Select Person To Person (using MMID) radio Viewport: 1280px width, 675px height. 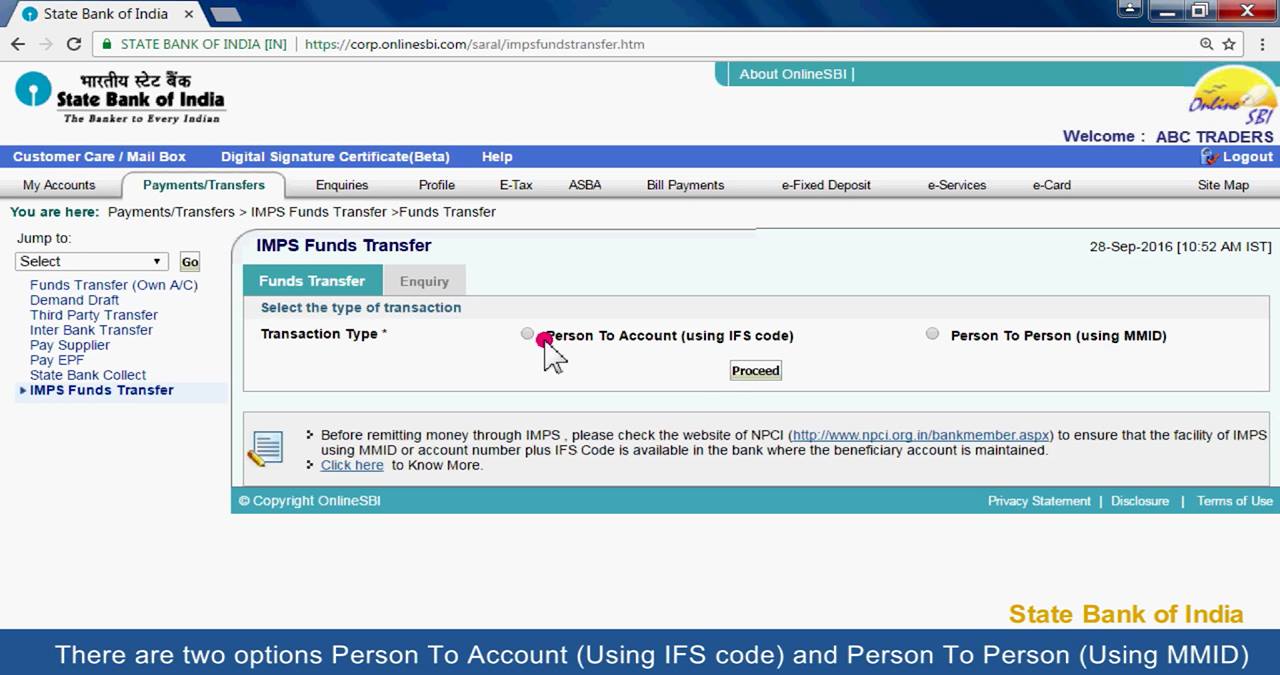pos(932,334)
